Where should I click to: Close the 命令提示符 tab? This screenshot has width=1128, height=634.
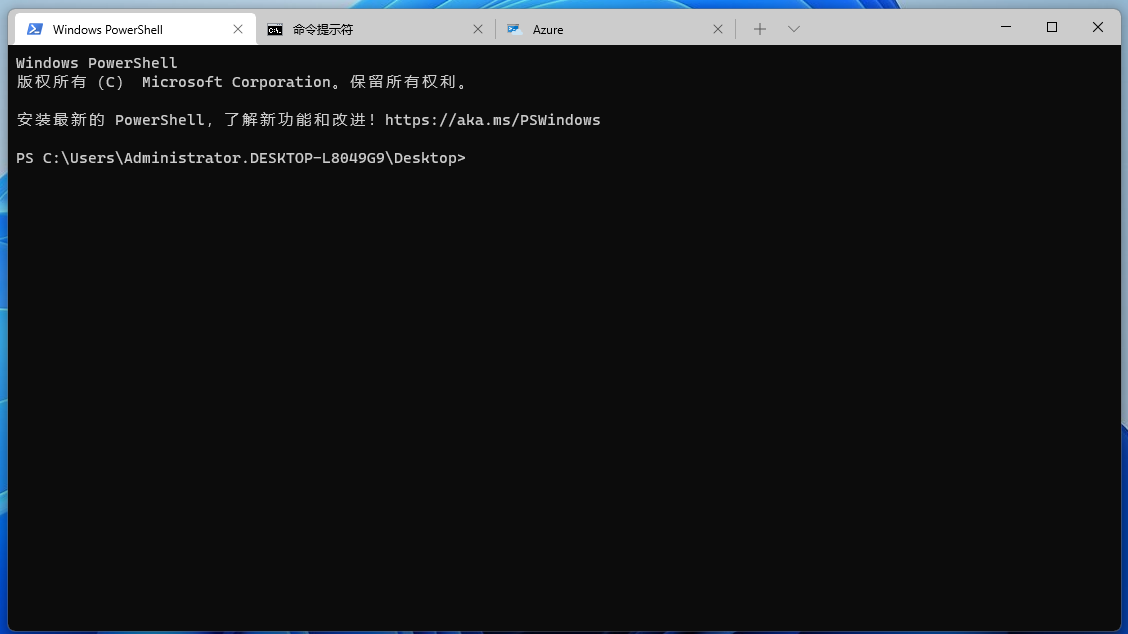478,29
